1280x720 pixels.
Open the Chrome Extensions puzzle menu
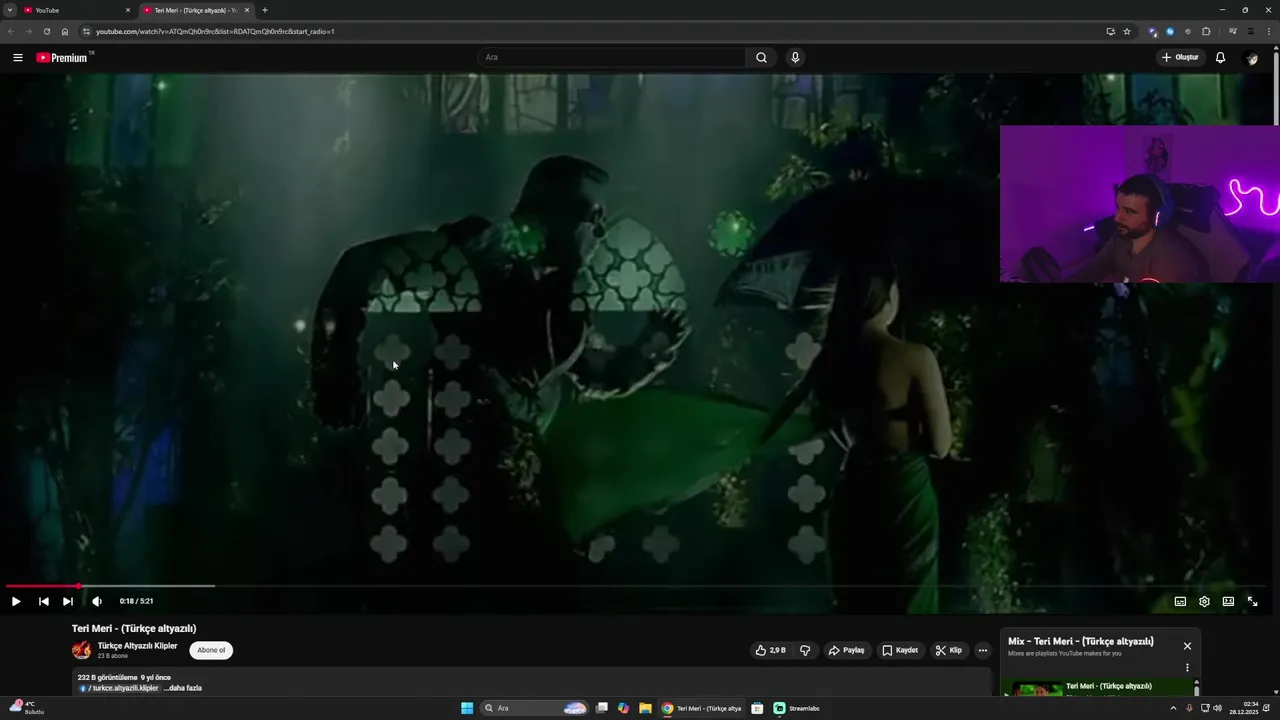1206,31
